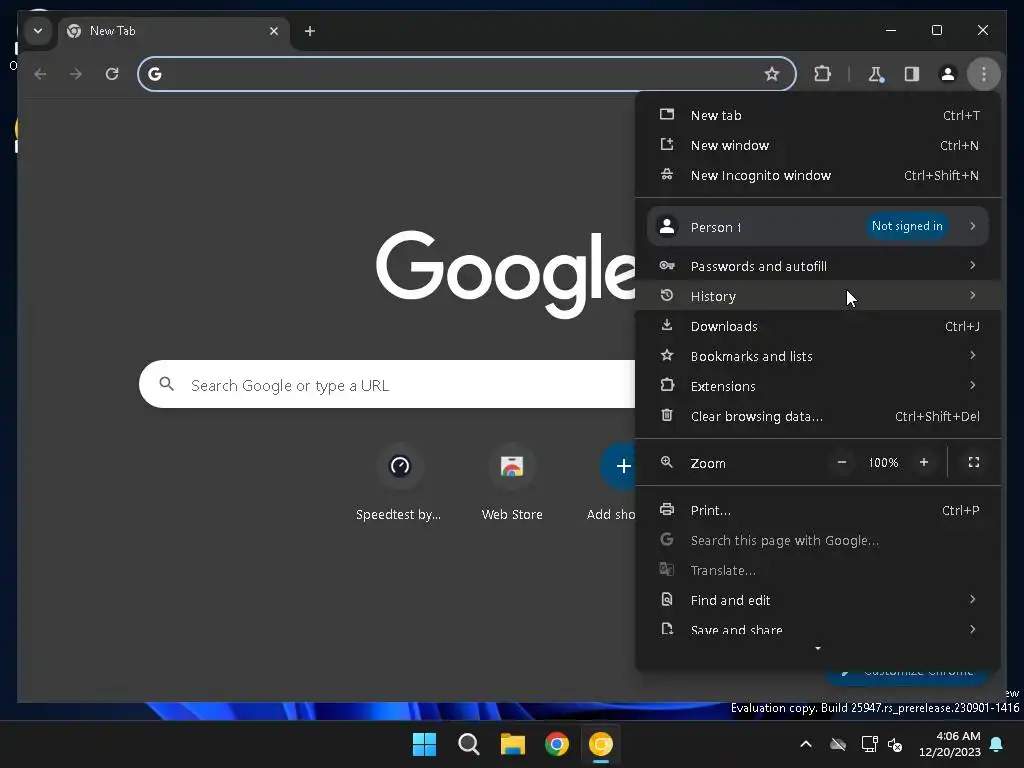Select the New Tab tab
Viewport: 1024px width, 768px height.
pos(173,31)
